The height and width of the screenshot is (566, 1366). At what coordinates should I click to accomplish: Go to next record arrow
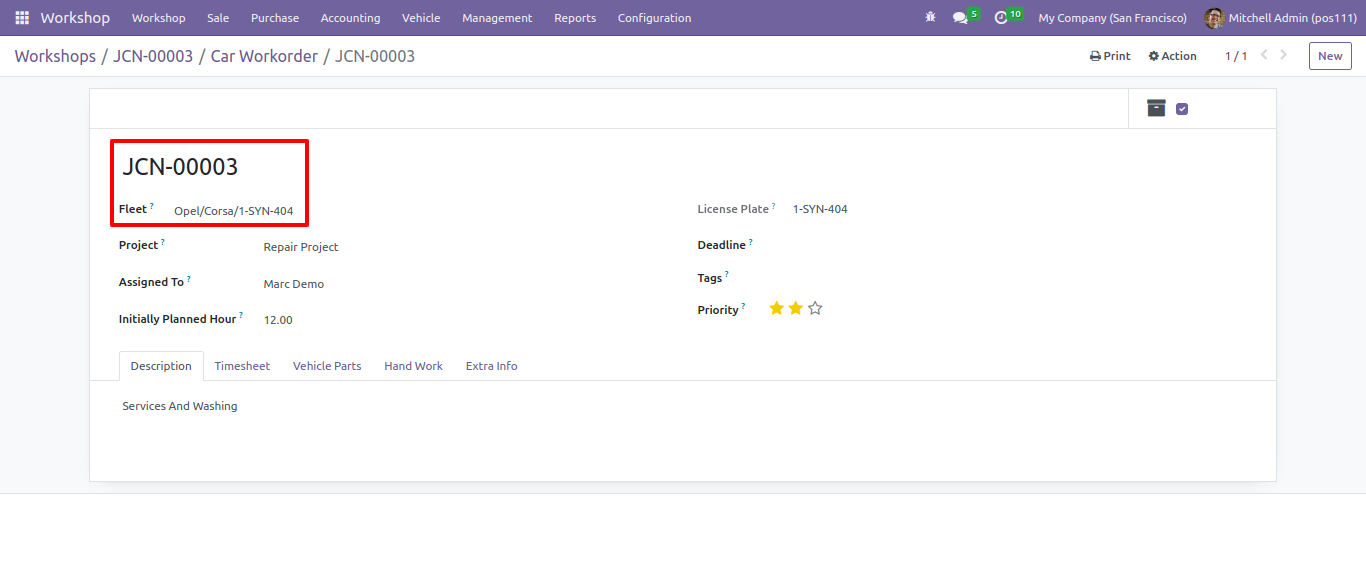click(x=1284, y=55)
